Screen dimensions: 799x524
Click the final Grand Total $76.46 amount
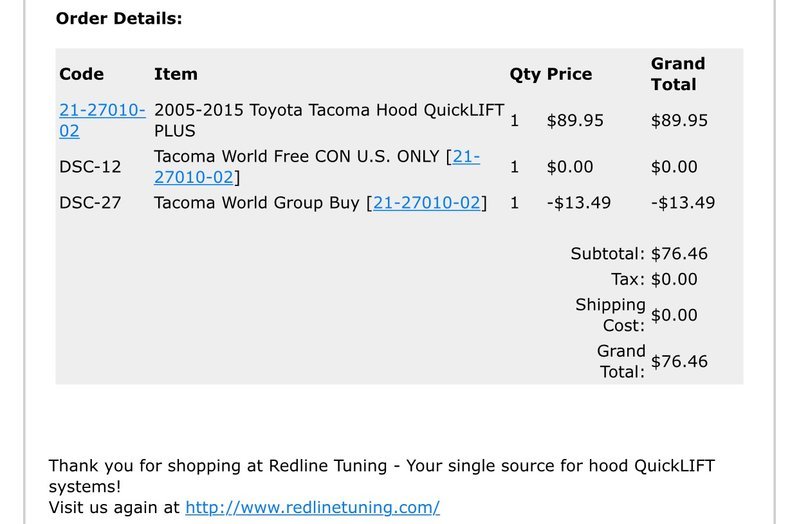tap(679, 361)
